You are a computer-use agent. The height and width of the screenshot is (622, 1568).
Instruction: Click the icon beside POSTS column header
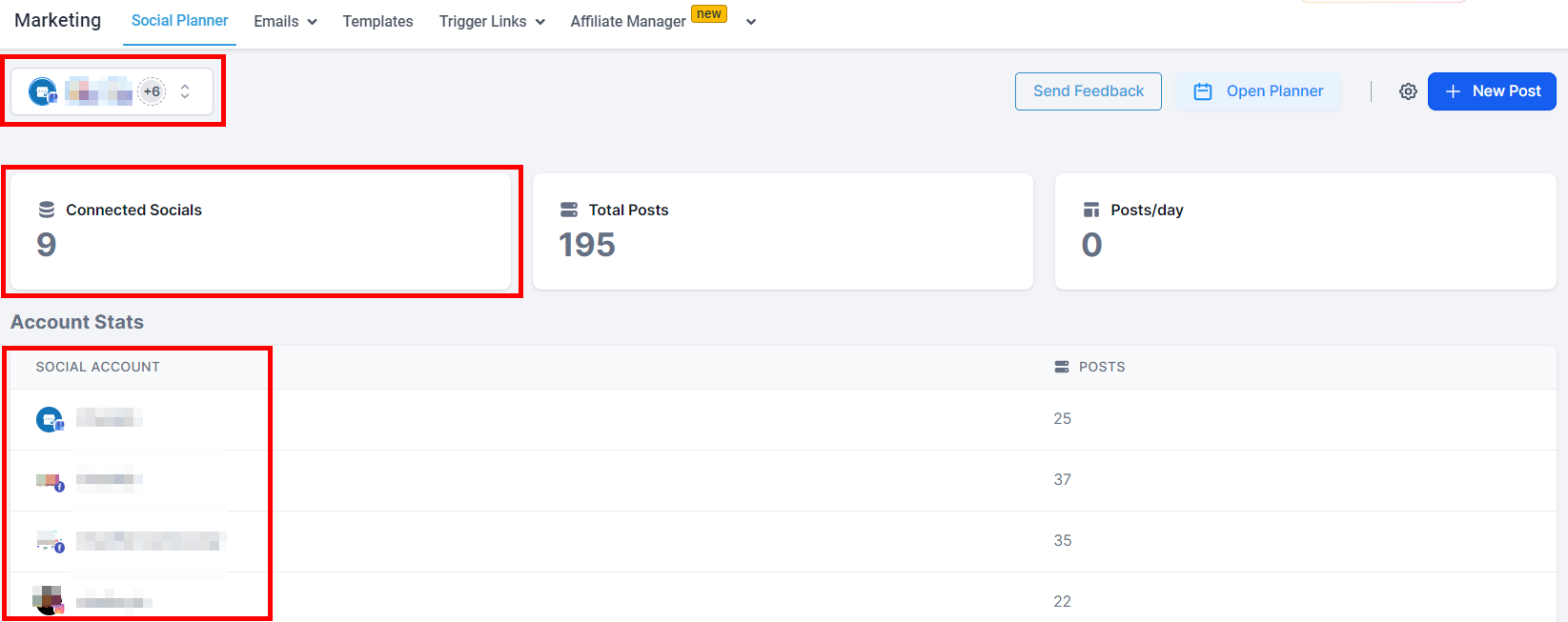pos(1062,367)
